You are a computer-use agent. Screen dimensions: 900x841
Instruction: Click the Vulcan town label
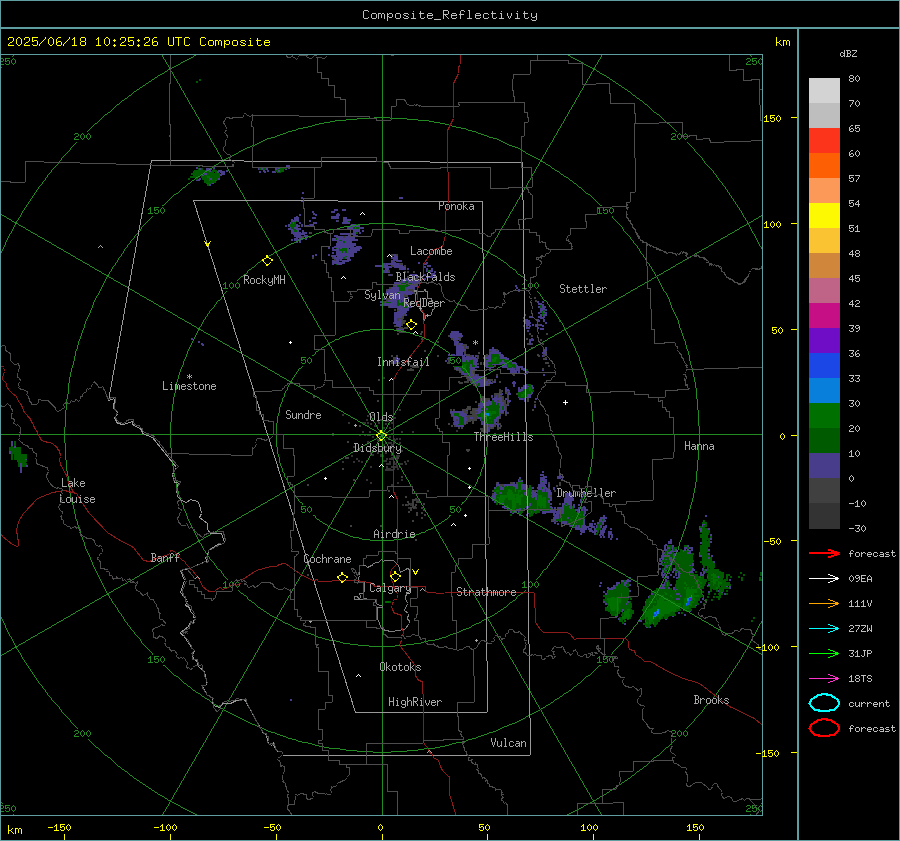point(508,743)
